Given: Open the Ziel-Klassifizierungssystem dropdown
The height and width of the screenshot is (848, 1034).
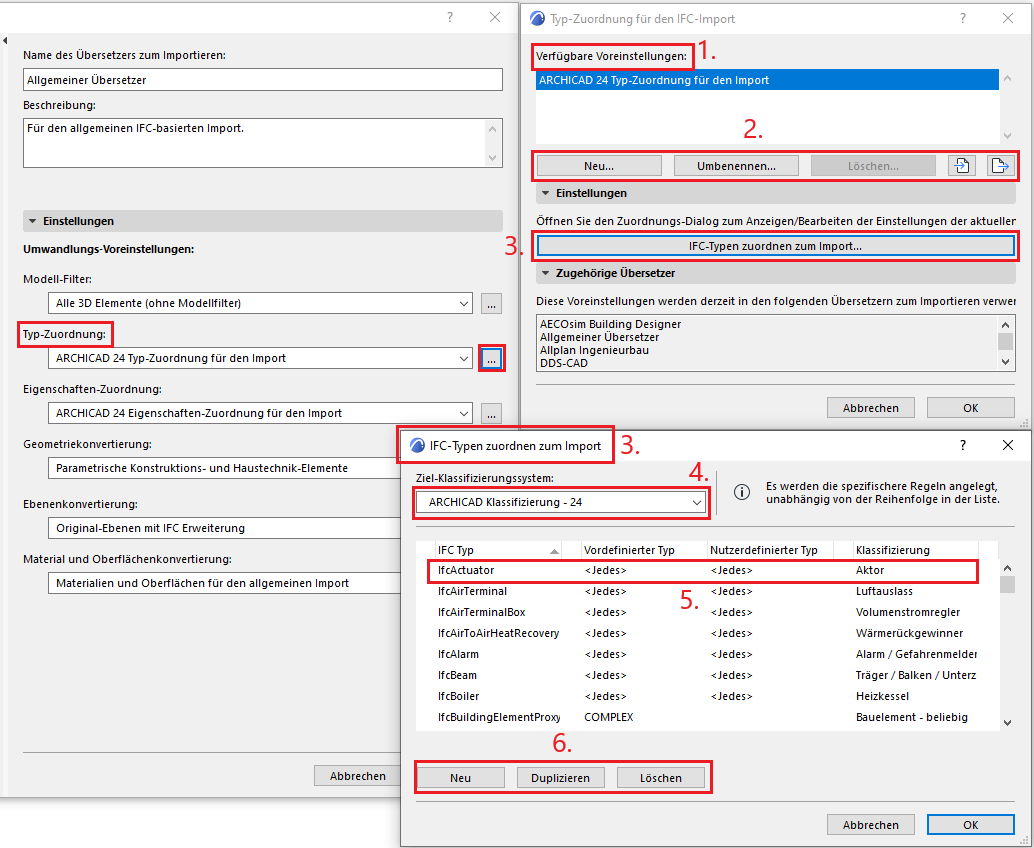Looking at the screenshot, I should pyautogui.click(x=561, y=502).
